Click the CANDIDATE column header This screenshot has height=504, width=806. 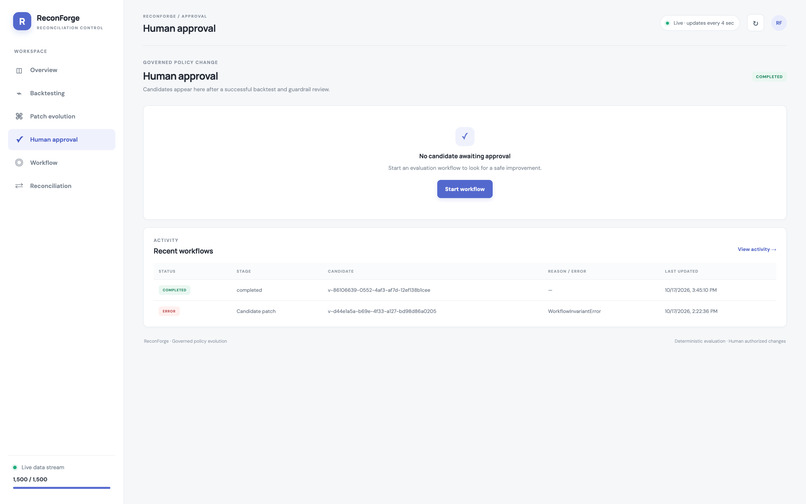341,271
